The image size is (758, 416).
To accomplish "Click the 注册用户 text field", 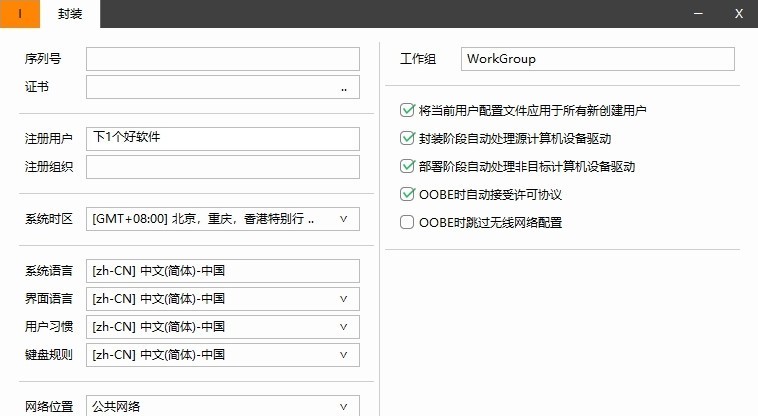I will [x=223, y=139].
